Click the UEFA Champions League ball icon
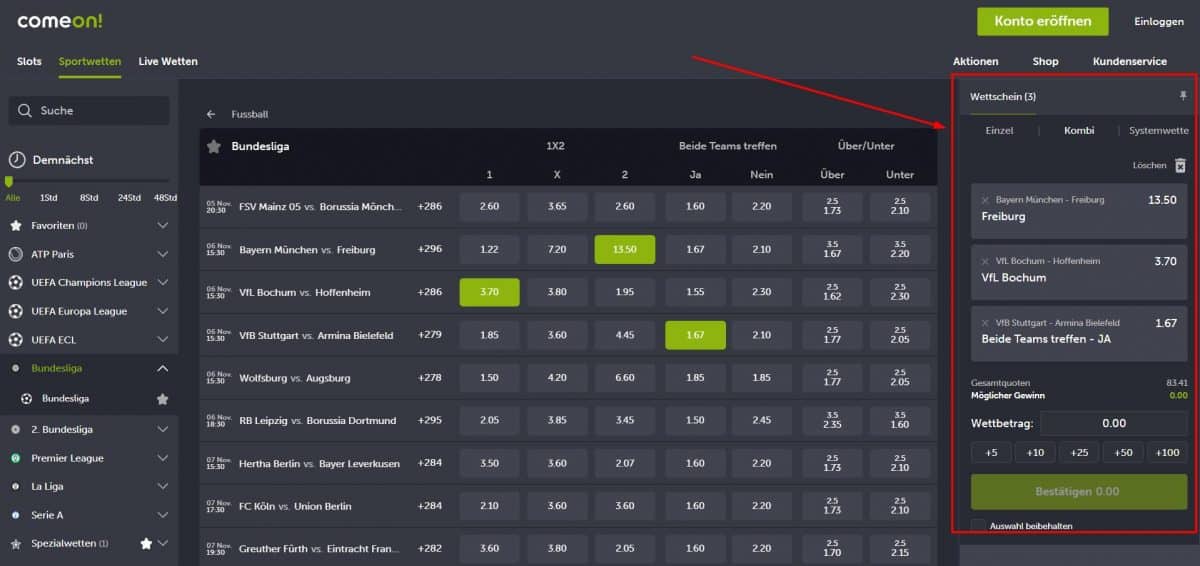Image resolution: width=1200 pixels, height=566 pixels. click(15, 283)
